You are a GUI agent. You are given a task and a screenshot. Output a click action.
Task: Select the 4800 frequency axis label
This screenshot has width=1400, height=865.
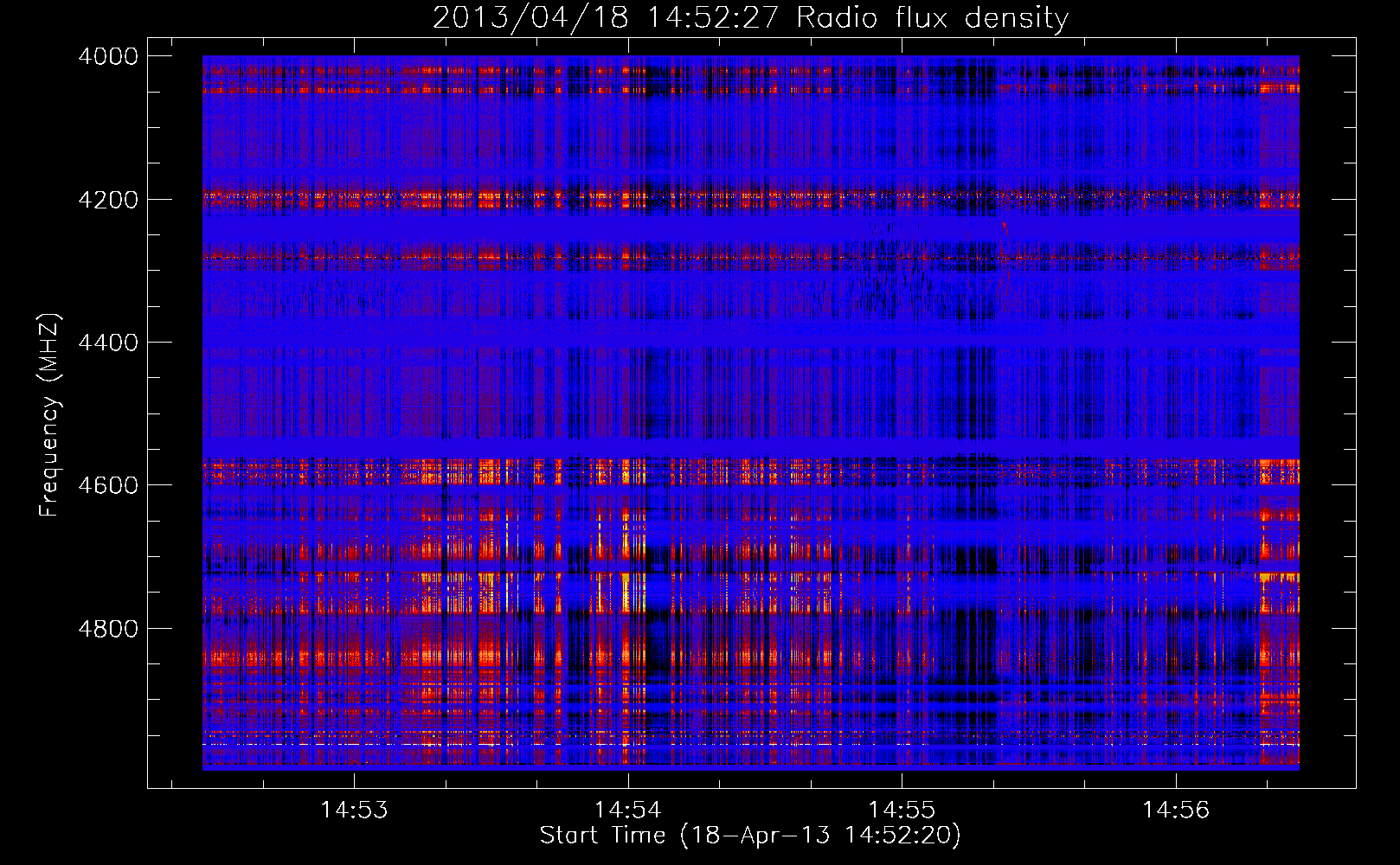pos(108,629)
